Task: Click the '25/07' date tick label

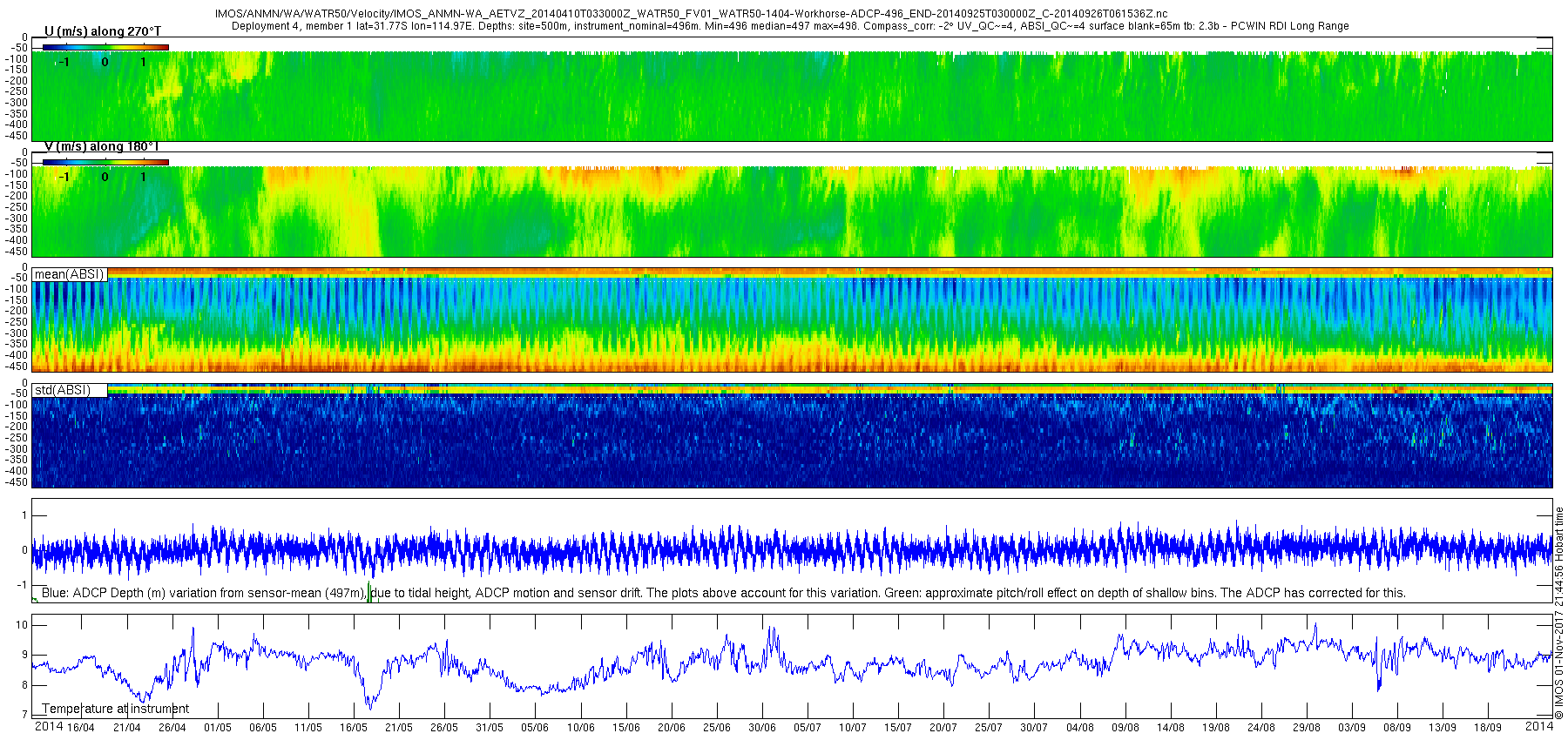Action: coord(989,728)
